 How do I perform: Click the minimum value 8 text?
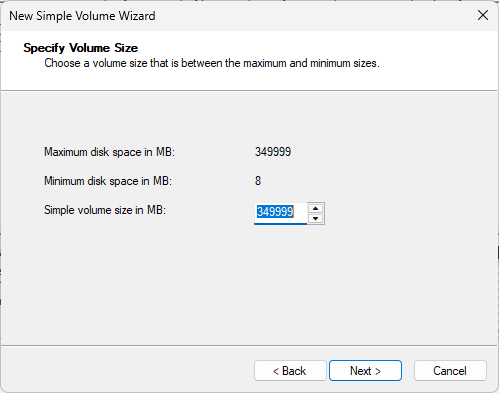(x=258, y=181)
